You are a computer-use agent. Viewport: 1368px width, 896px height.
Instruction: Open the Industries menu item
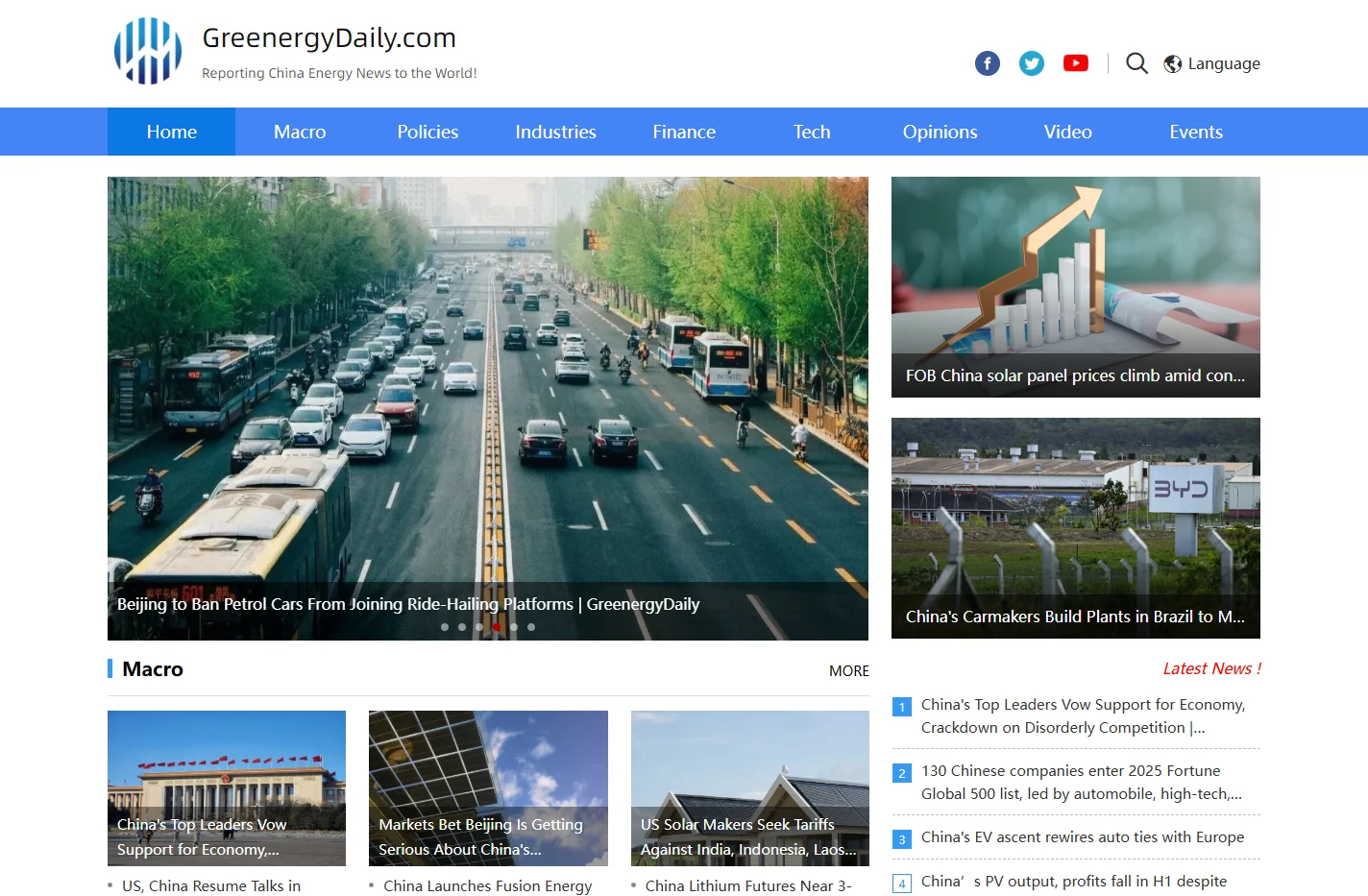[x=556, y=132]
